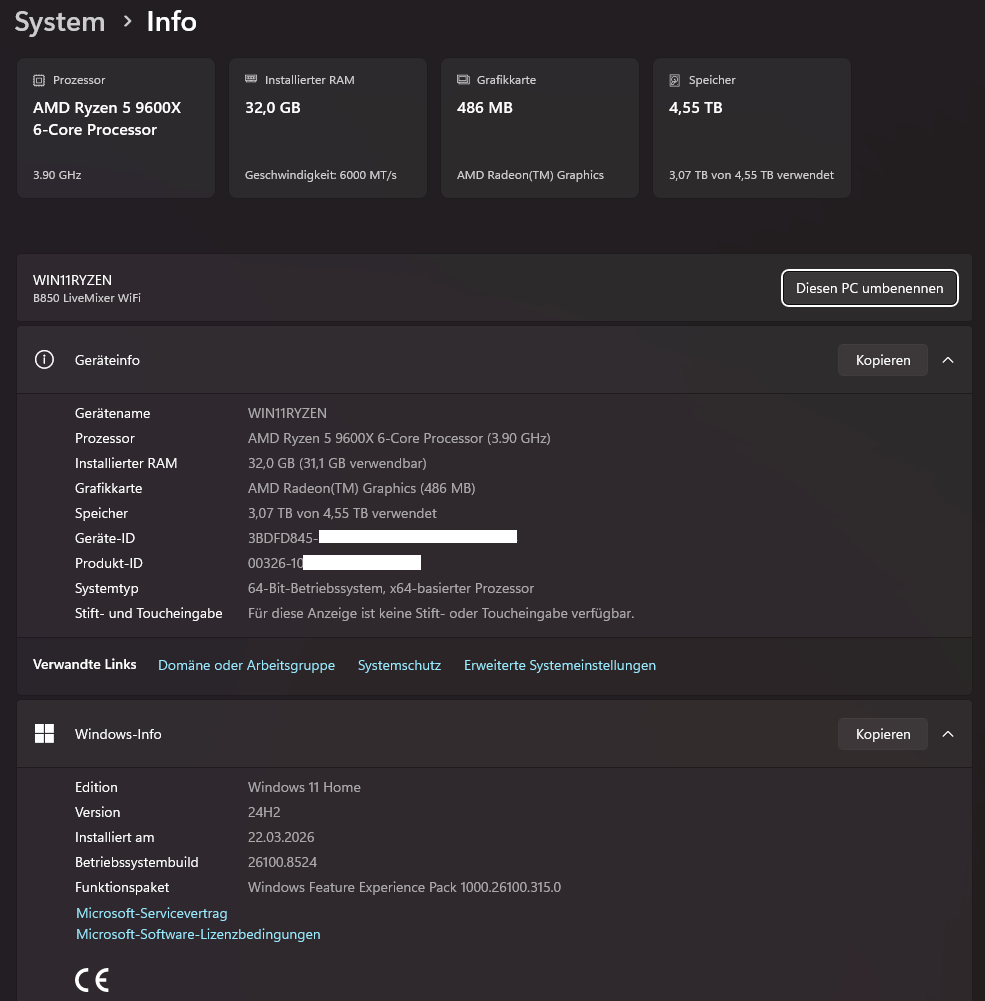
Task: Click the Verwandte Links label
Action: click(x=84, y=665)
